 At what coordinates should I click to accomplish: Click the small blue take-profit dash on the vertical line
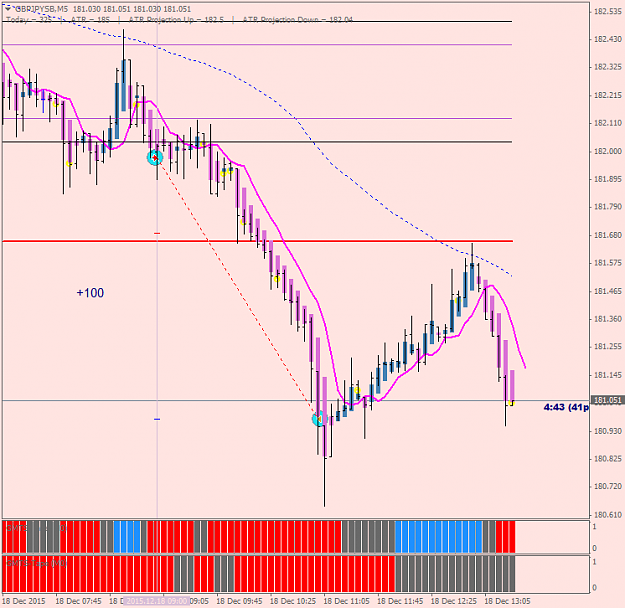157,419
